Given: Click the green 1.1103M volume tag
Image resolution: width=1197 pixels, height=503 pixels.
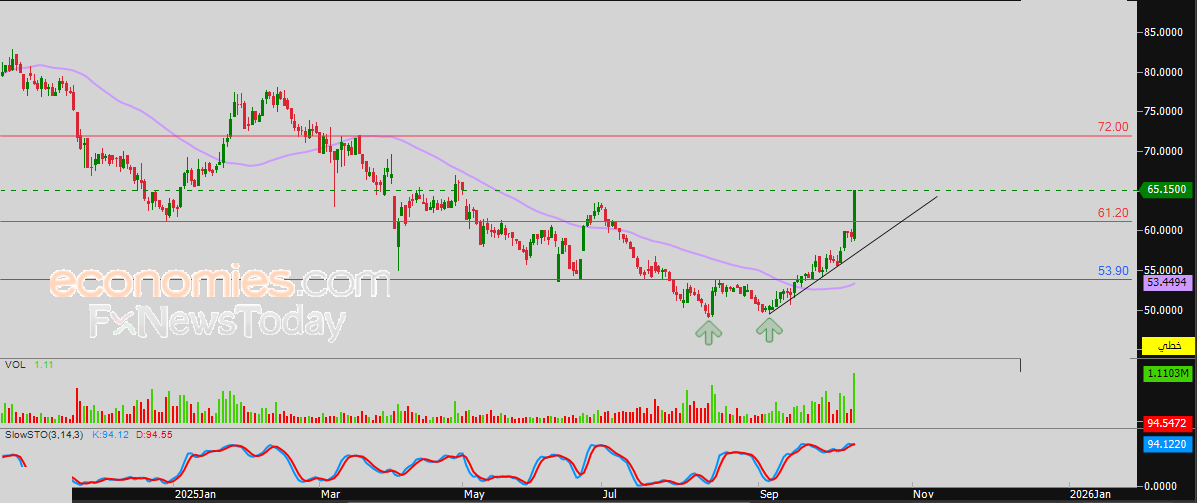Looking at the screenshot, I should click(x=1168, y=373).
